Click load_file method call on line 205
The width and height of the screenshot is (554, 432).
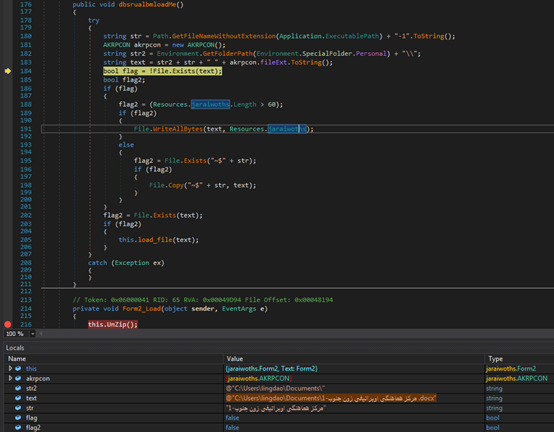(x=155, y=240)
